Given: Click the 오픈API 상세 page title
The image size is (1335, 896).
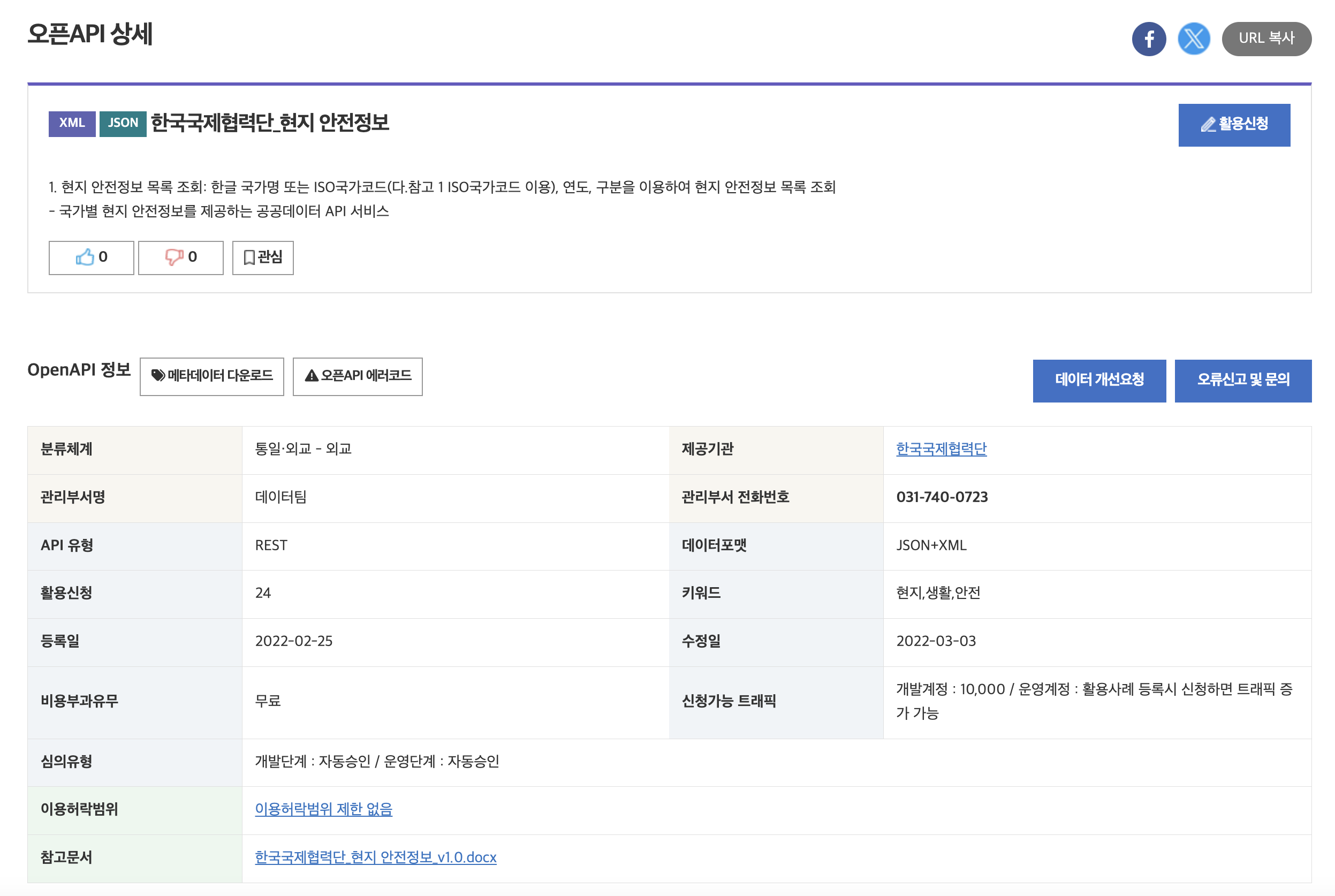Looking at the screenshot, I should pyautogui.click(x=90, y=34).
